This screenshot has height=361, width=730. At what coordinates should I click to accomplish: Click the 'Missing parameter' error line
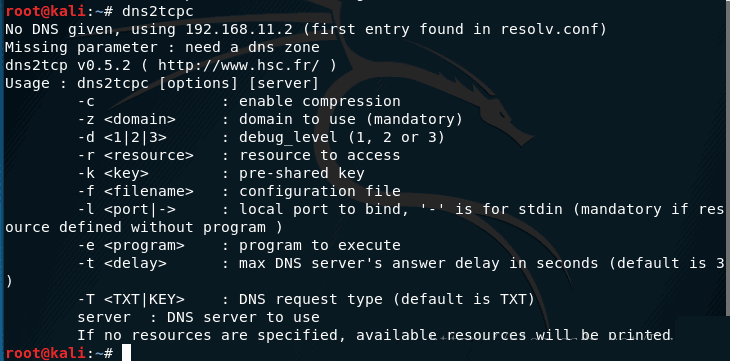[162, 48]
